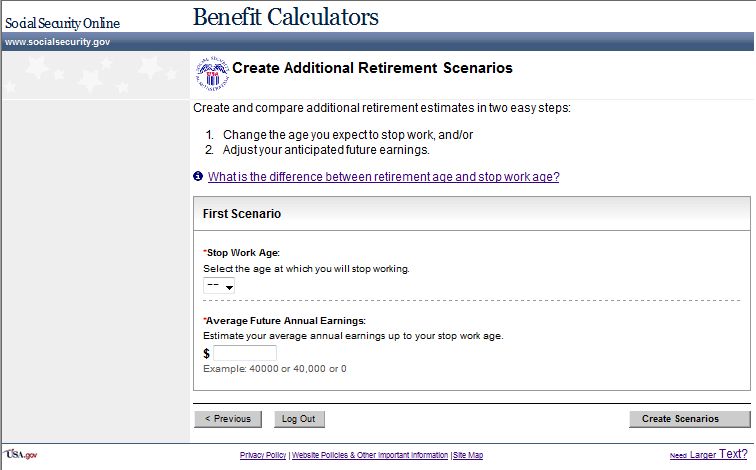The width and height of the screenshot is (756, 470).
Task: Open the Privacy Policy link
Action: coord(263,455)
